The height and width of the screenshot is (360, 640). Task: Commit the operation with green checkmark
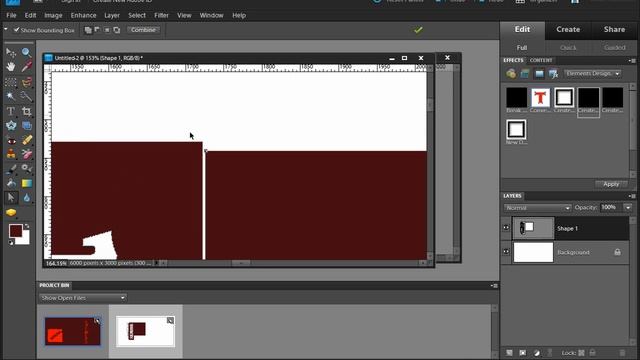tap(418, 30)
